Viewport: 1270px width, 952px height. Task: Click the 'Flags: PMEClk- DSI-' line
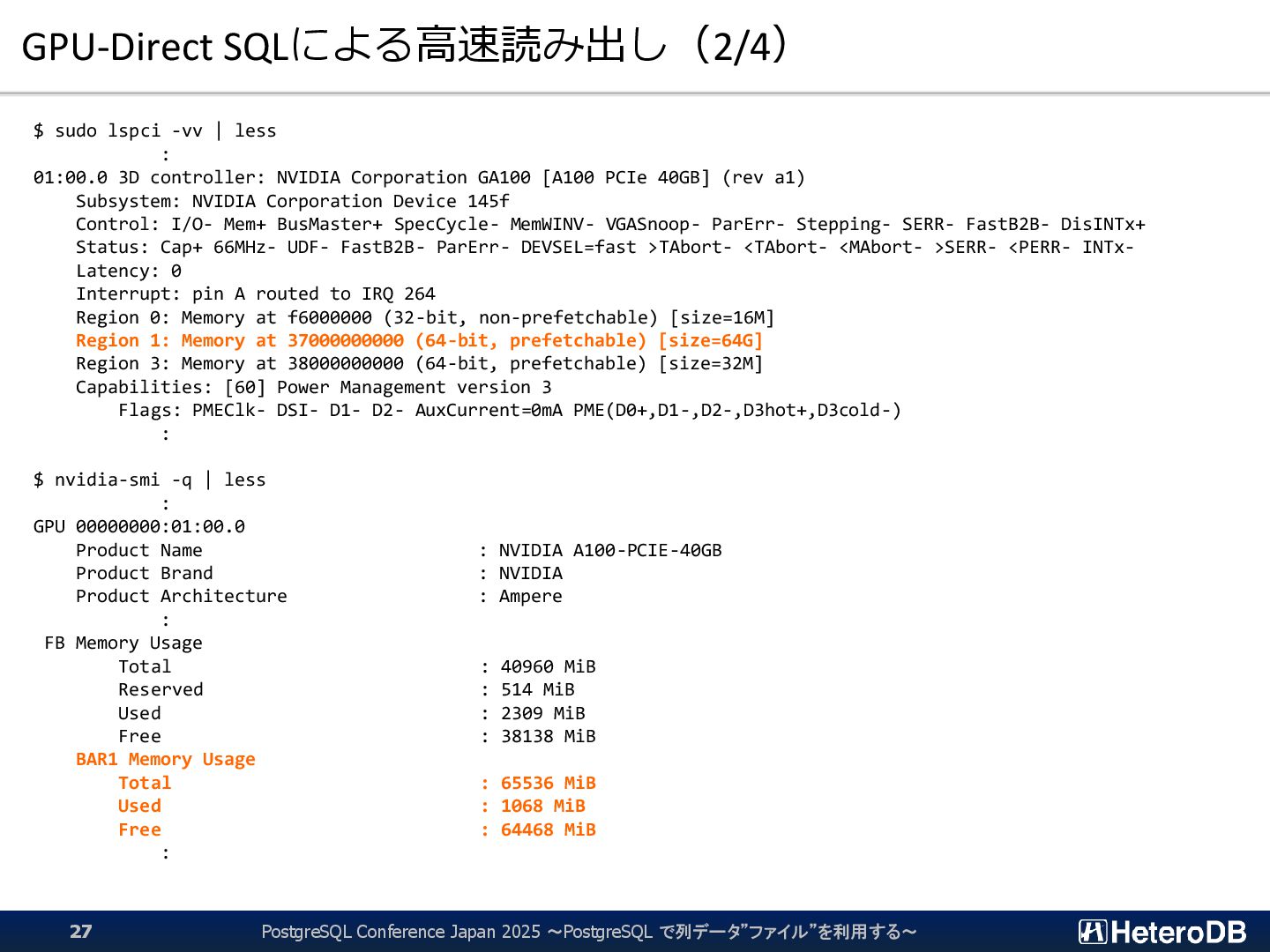pyautogui.click(x=510, y=410)
